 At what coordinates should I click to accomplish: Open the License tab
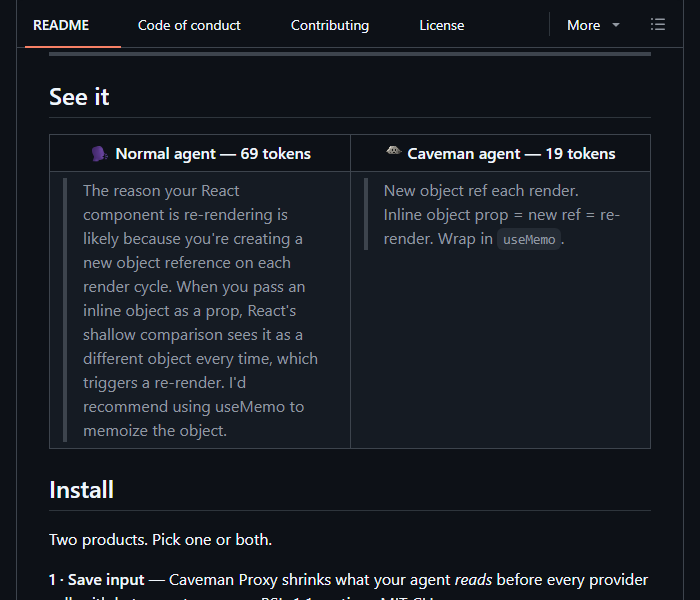click(x=442, y=25)
